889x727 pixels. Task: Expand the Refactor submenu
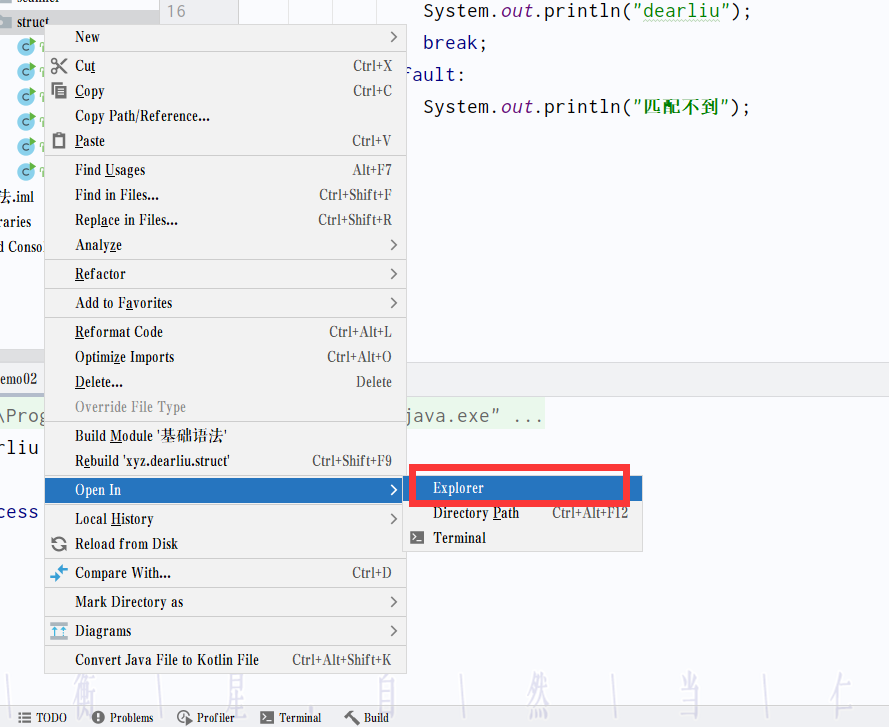point(393,274)
